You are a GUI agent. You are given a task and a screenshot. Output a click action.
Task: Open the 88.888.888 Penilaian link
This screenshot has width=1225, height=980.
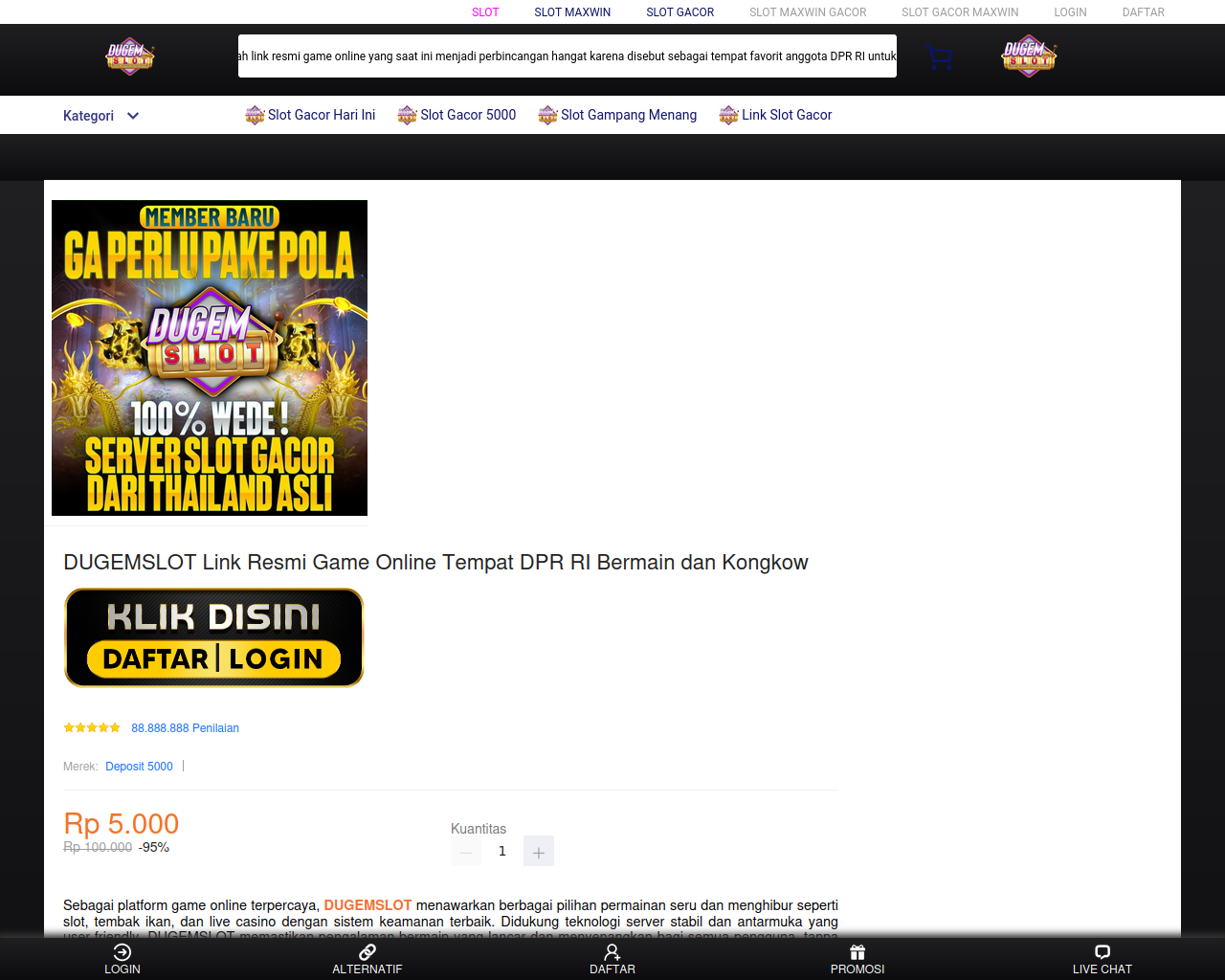185,728
